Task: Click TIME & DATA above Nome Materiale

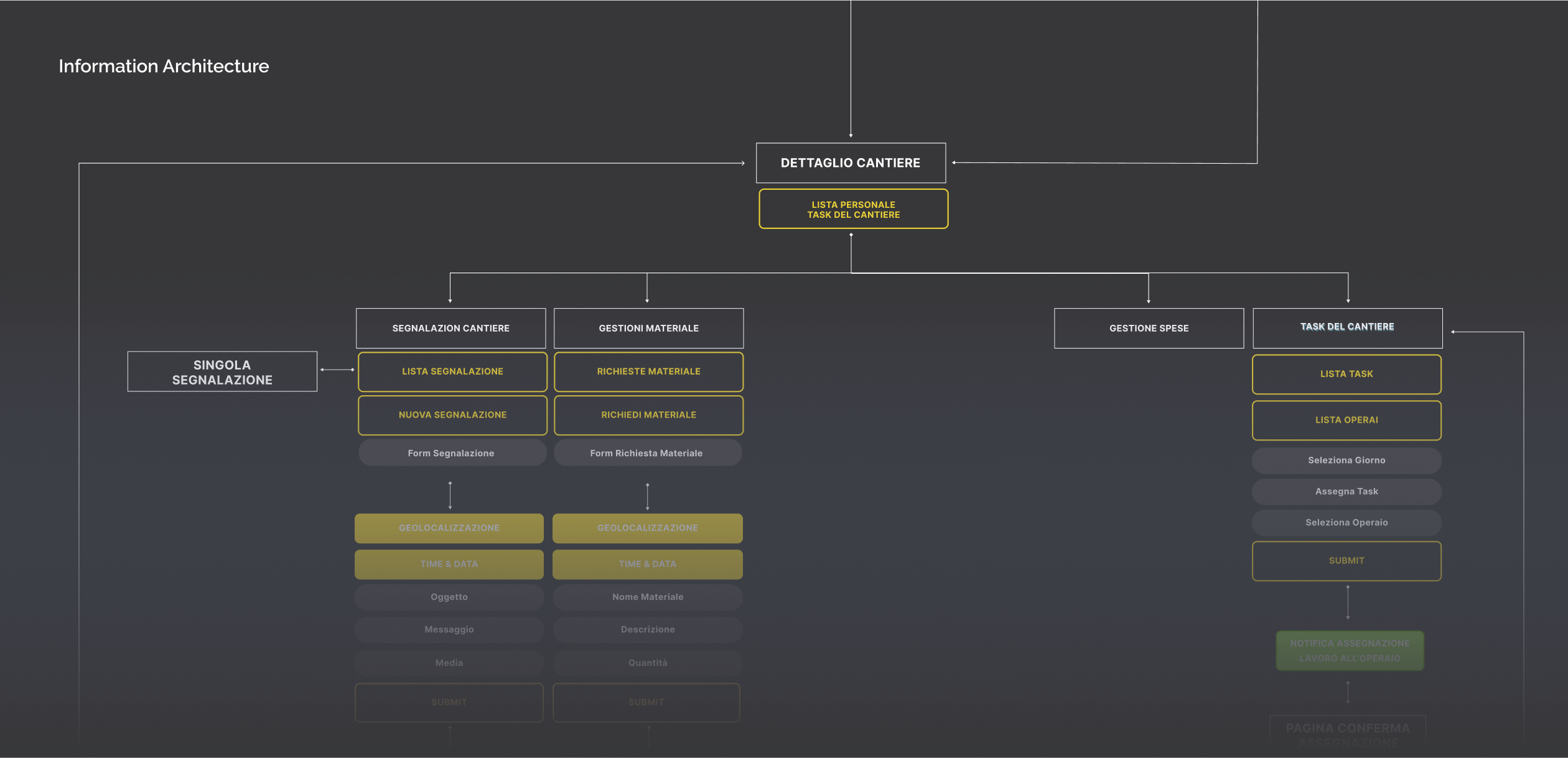Action: point(647,564)
